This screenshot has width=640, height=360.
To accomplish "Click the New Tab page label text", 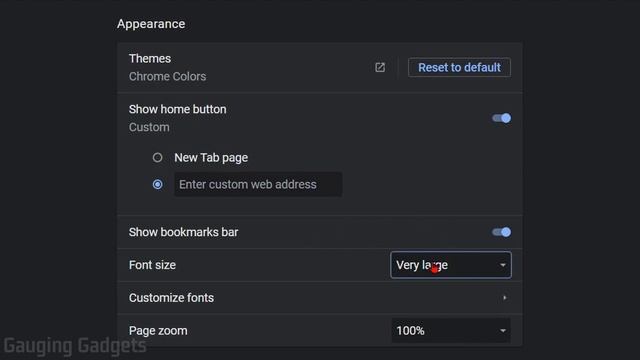I will point(211,158).
